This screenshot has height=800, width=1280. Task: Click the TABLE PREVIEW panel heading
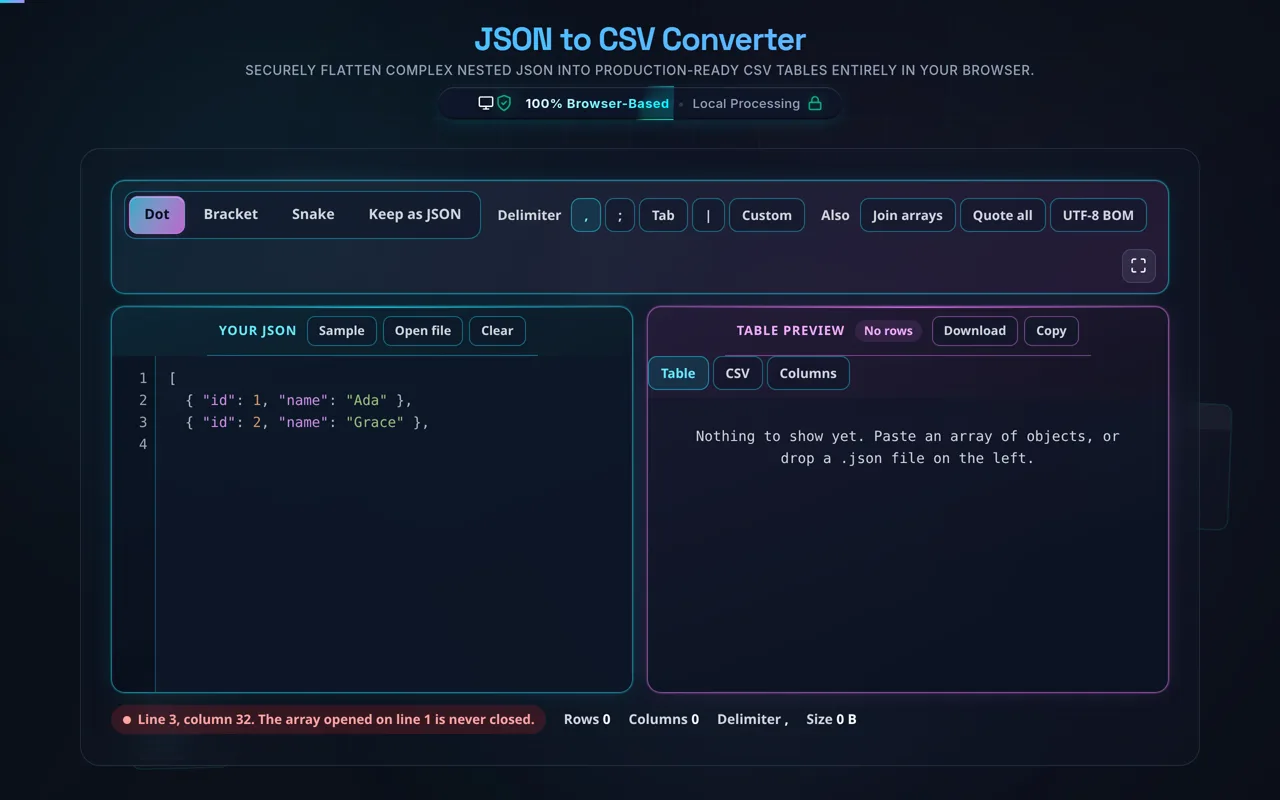click(x=791, y=331)
